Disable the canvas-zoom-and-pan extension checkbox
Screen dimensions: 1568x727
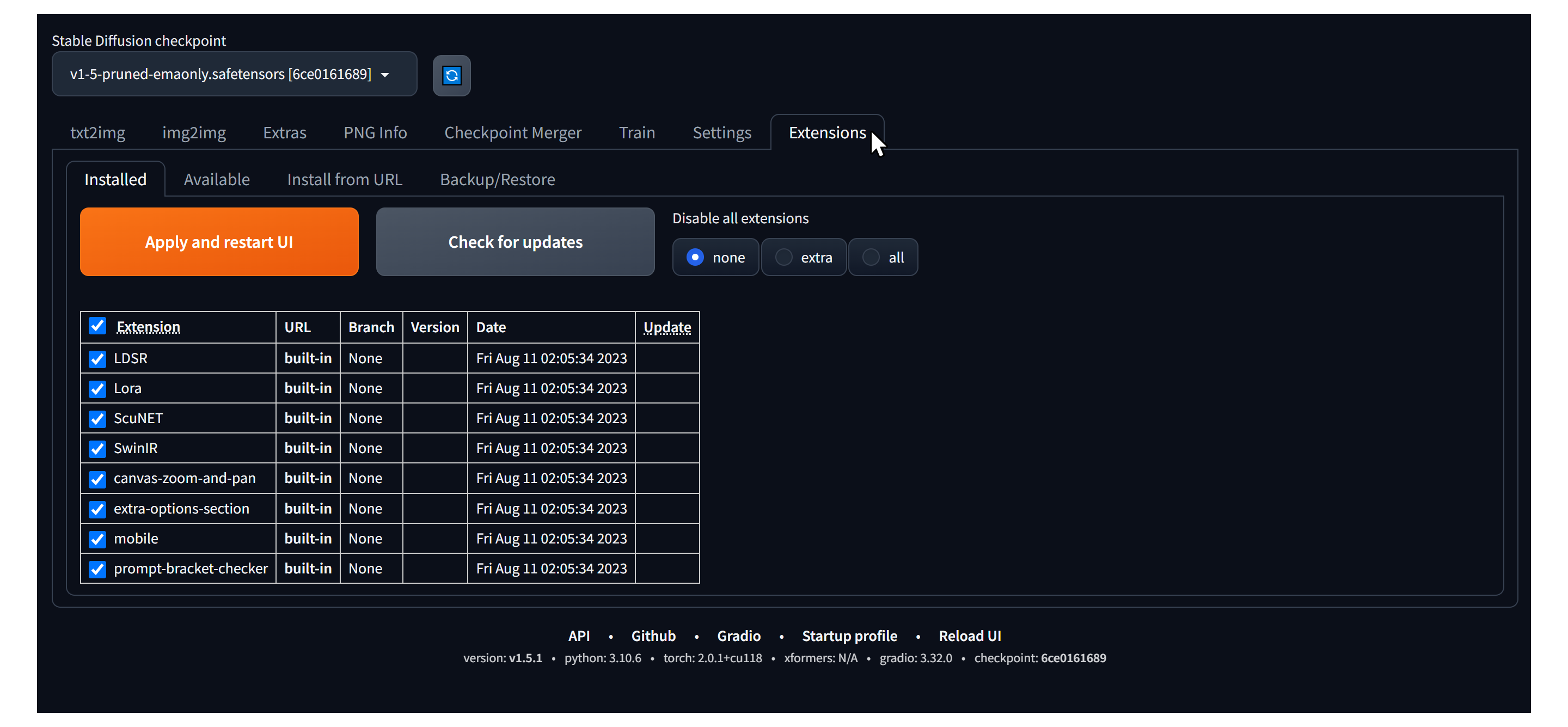(x=97, y=479)
